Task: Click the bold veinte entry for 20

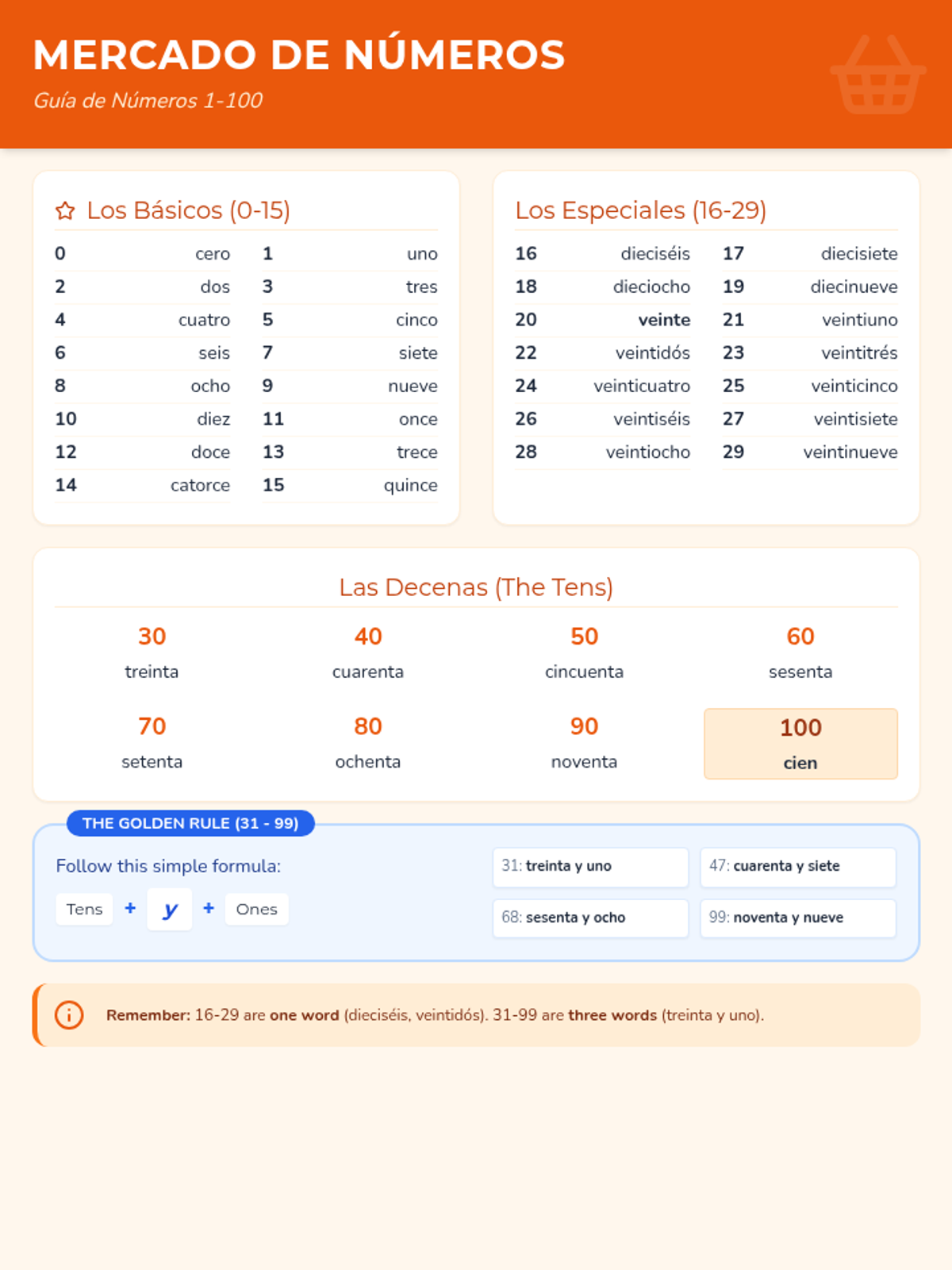Action: [664, 320]
